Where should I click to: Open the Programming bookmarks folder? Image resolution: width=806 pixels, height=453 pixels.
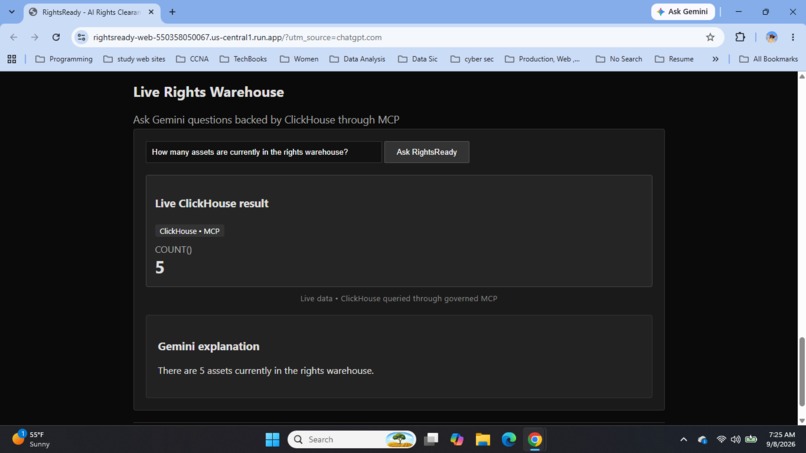[64, 59]
